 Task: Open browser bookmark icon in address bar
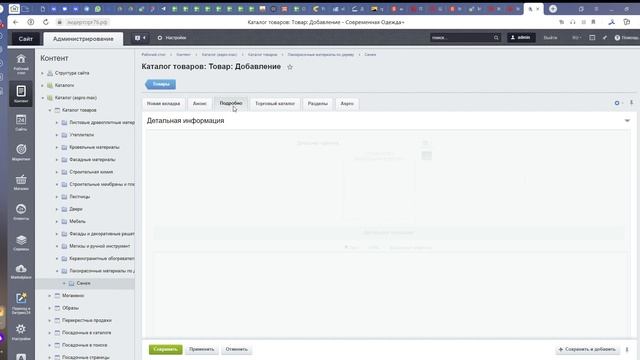(593, 22)
